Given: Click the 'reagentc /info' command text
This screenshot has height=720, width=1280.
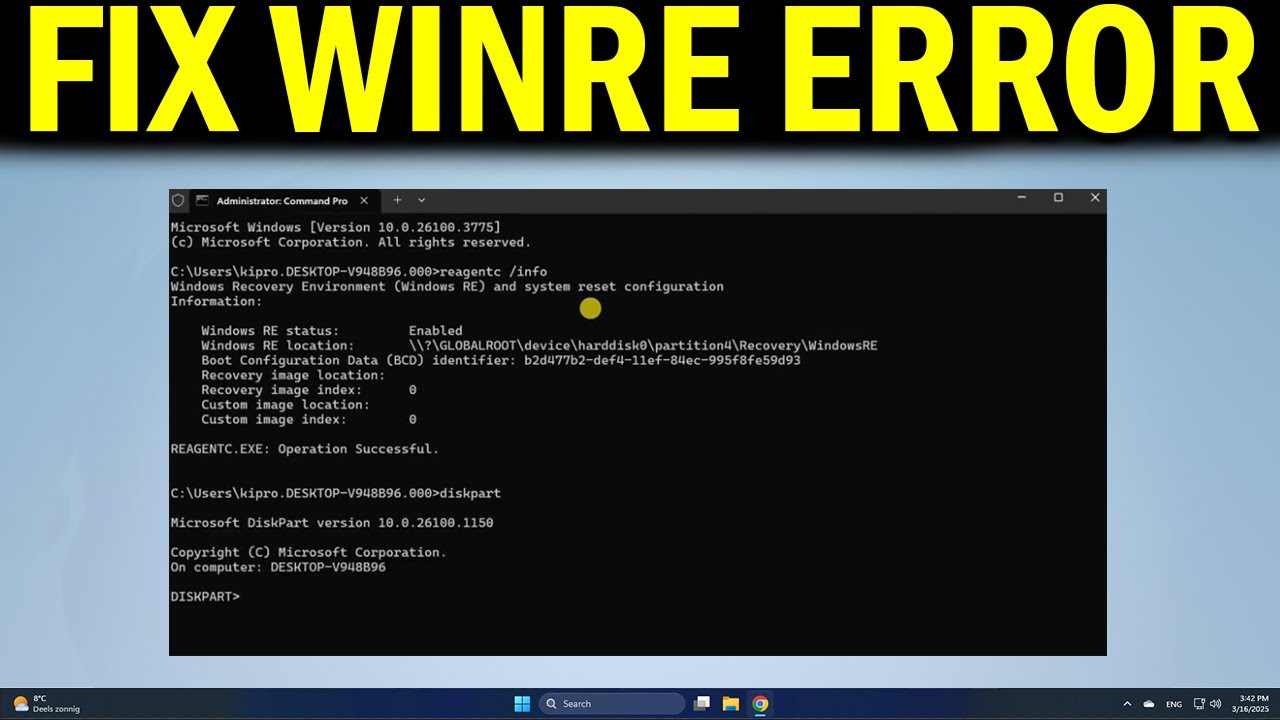Looking at the screenshot, I should tap(493, 271).
